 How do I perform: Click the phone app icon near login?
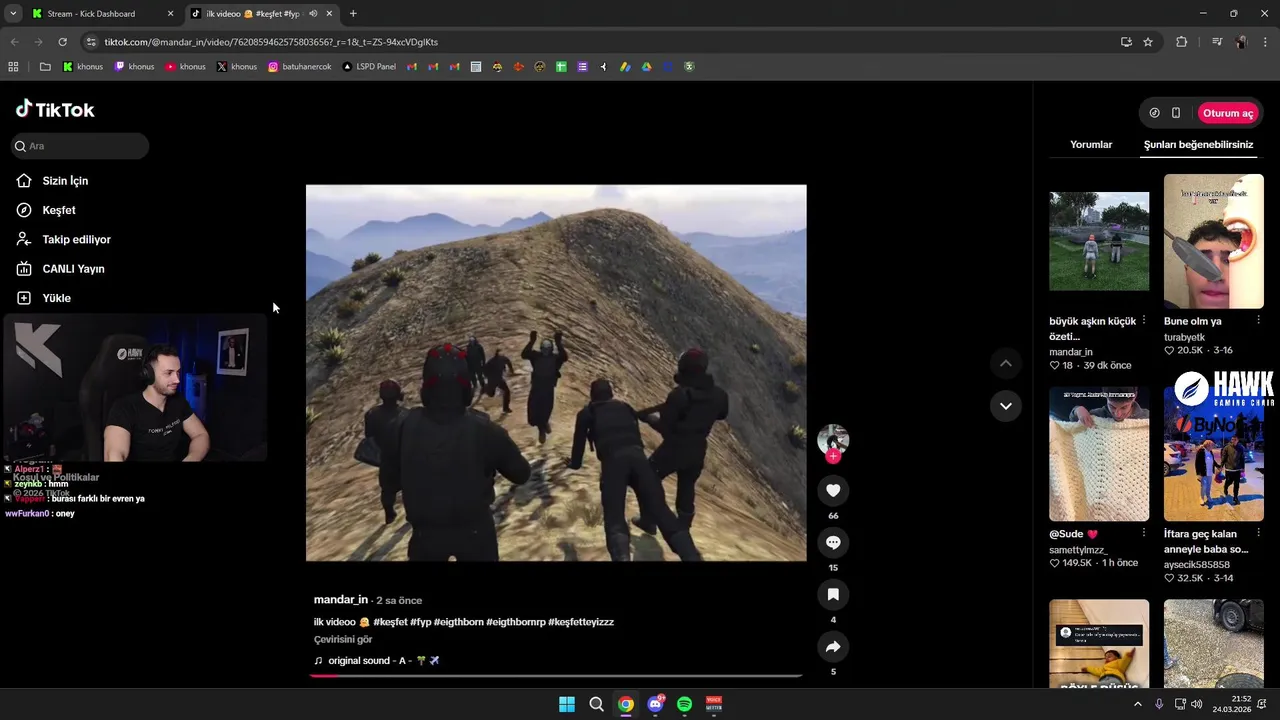click(1176, 113)
